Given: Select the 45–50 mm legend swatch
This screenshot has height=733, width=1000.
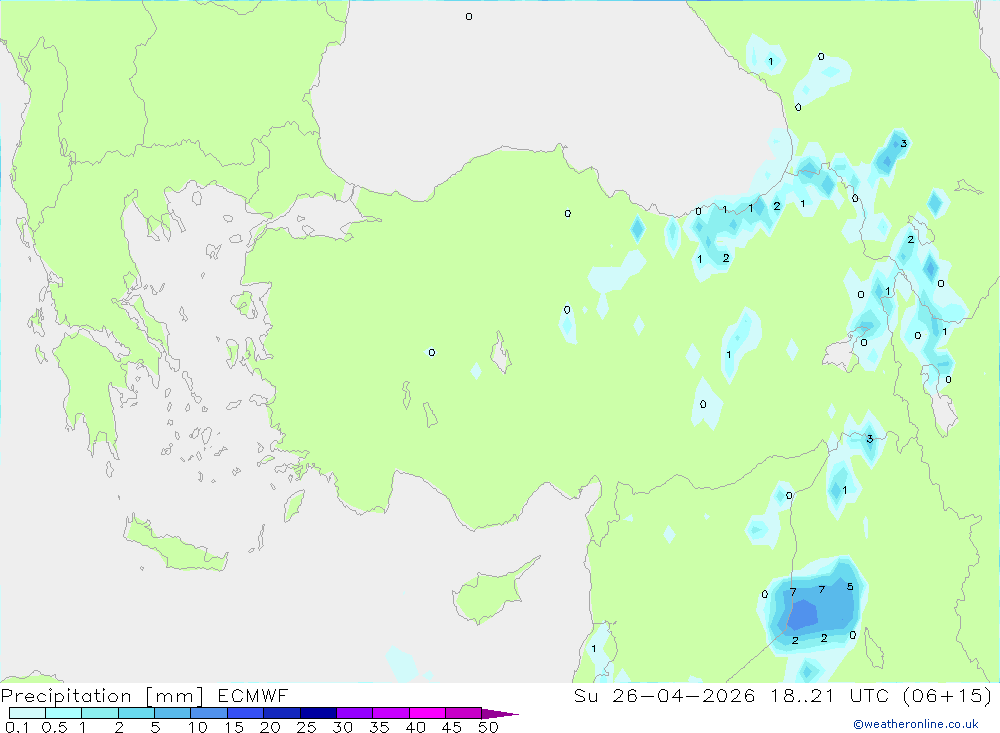Looking at the screenshot, I should 463,713.
